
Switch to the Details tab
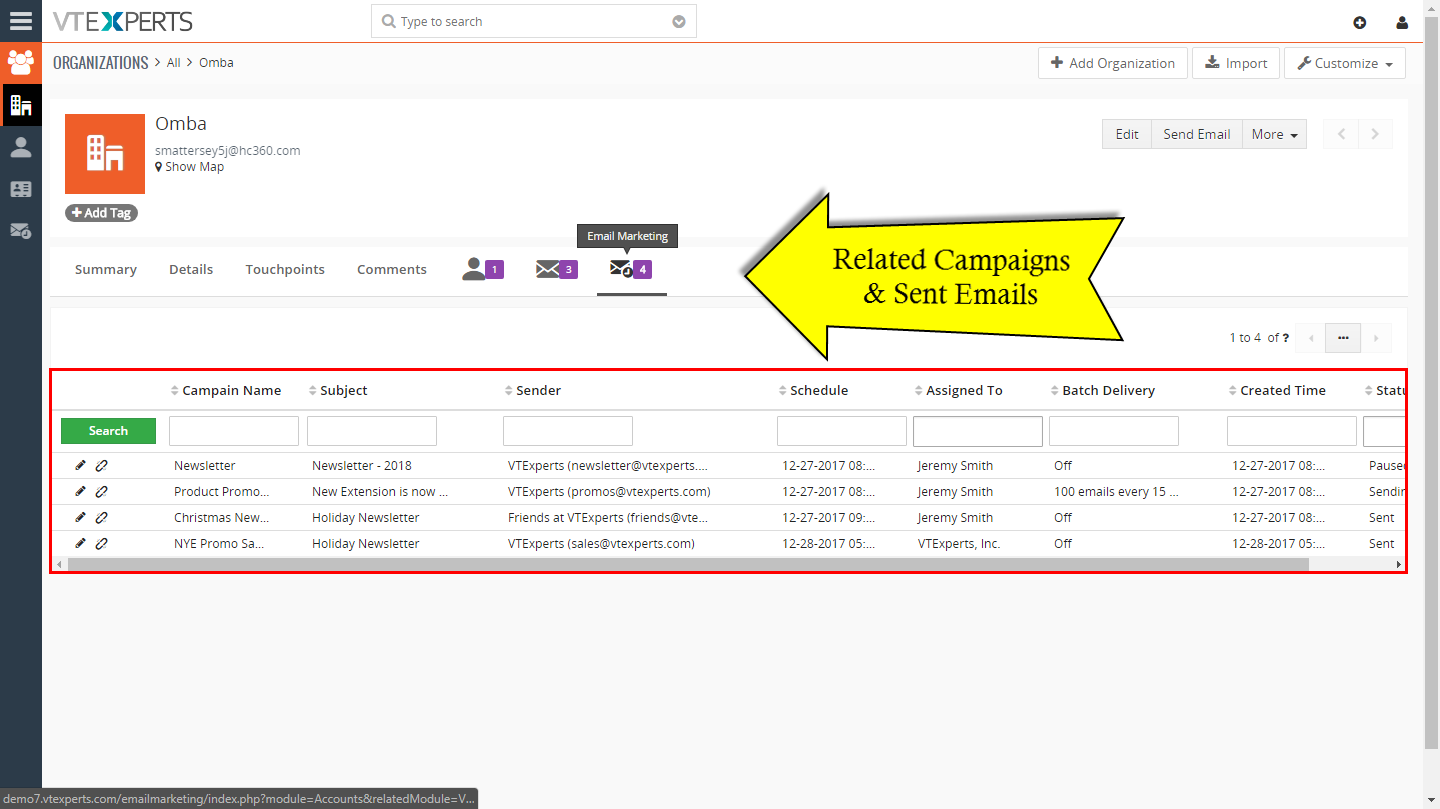(x=191, y=269)
